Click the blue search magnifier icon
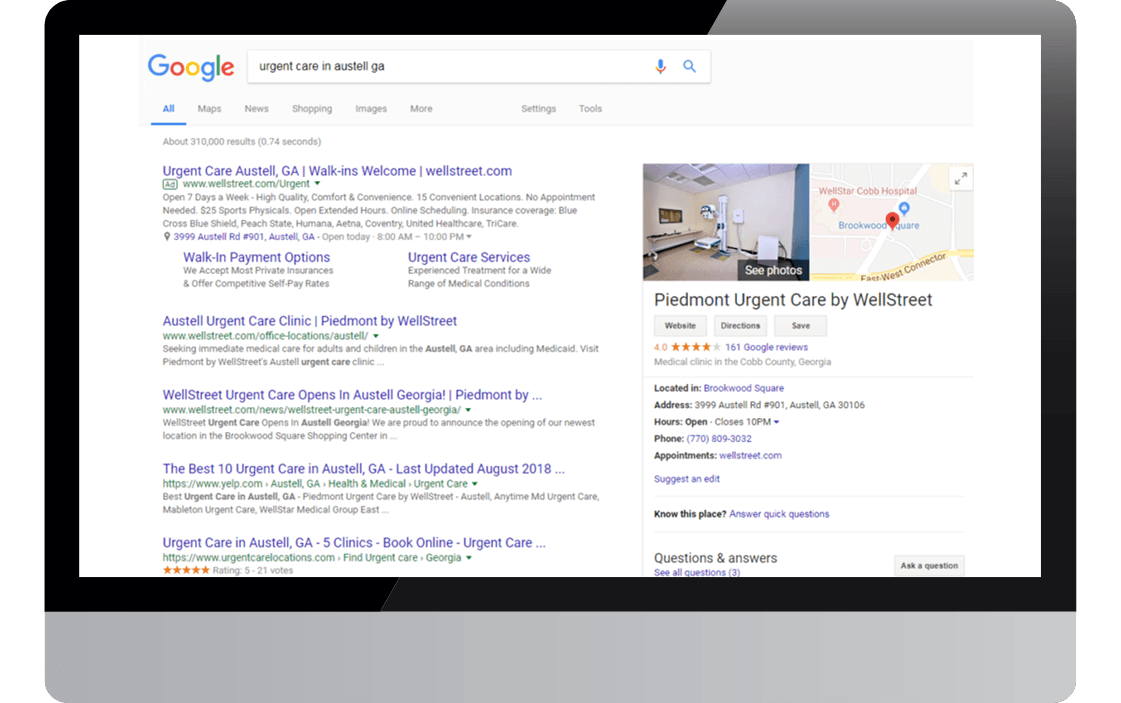Viewport: 1121px width, 703px height. [689, 67]
